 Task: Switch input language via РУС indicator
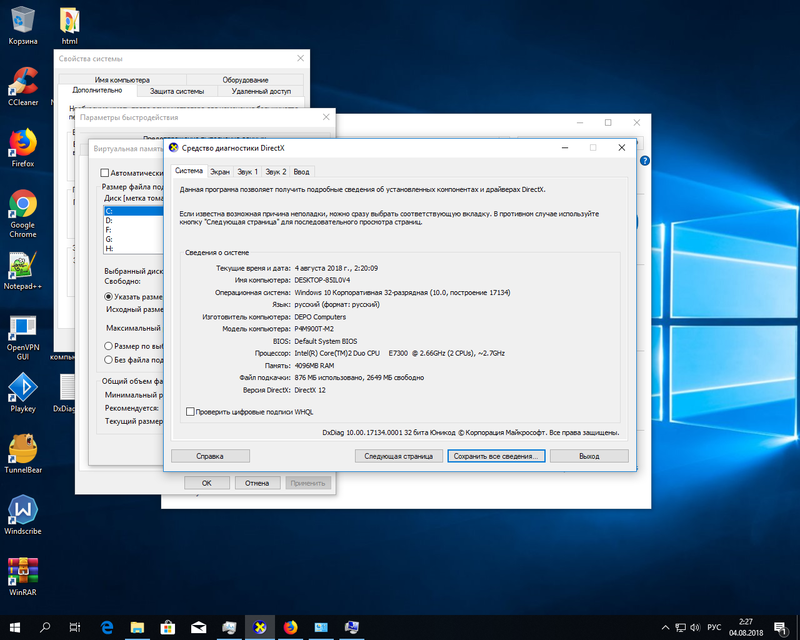point(714,627)
